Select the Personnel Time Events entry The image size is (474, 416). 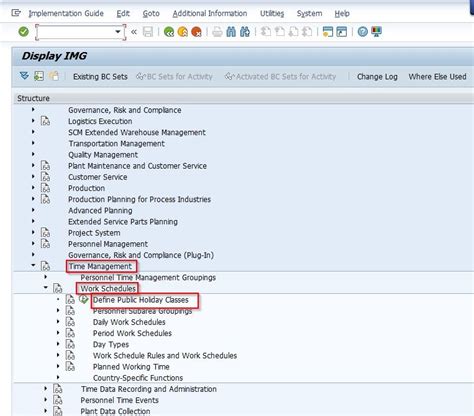[119, 400]
